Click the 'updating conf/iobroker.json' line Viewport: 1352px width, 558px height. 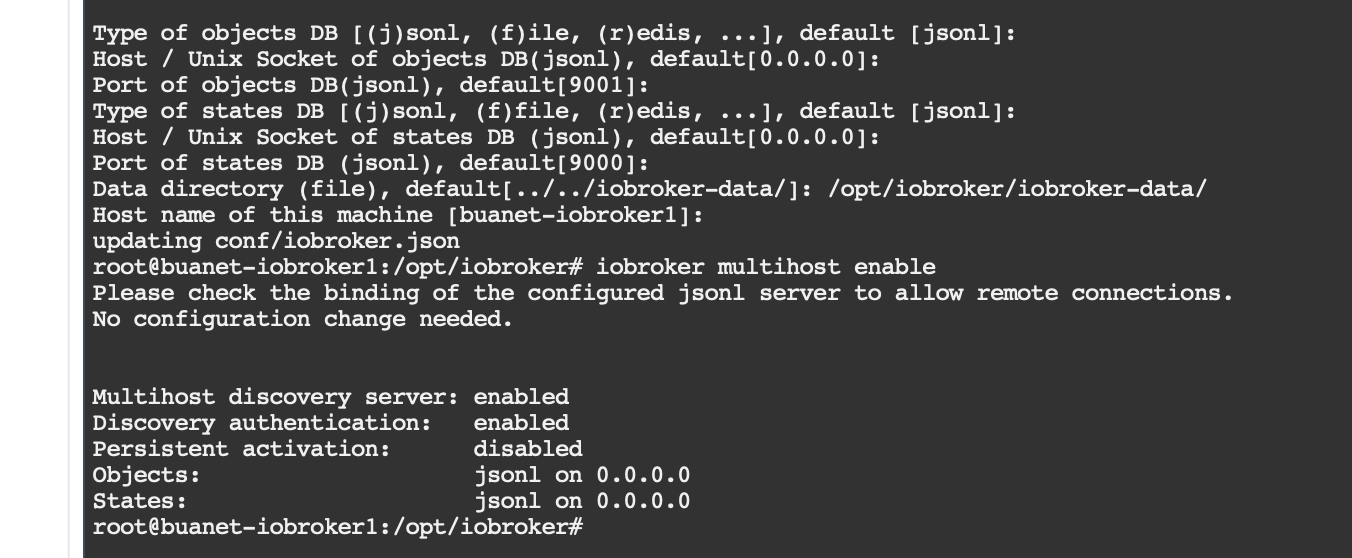276,241
